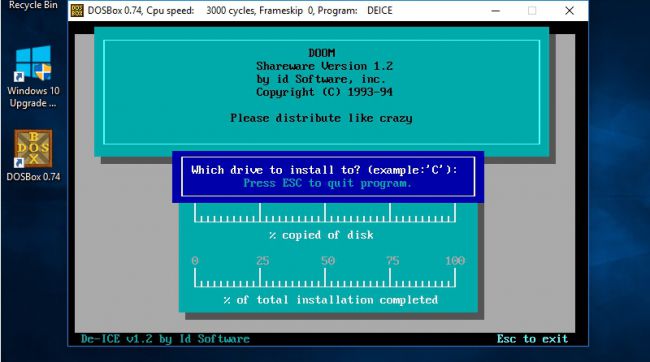Click the 'Please distribute like crazy' text
This screenshot has width=650, height=362.
click(x=321, y=118)
